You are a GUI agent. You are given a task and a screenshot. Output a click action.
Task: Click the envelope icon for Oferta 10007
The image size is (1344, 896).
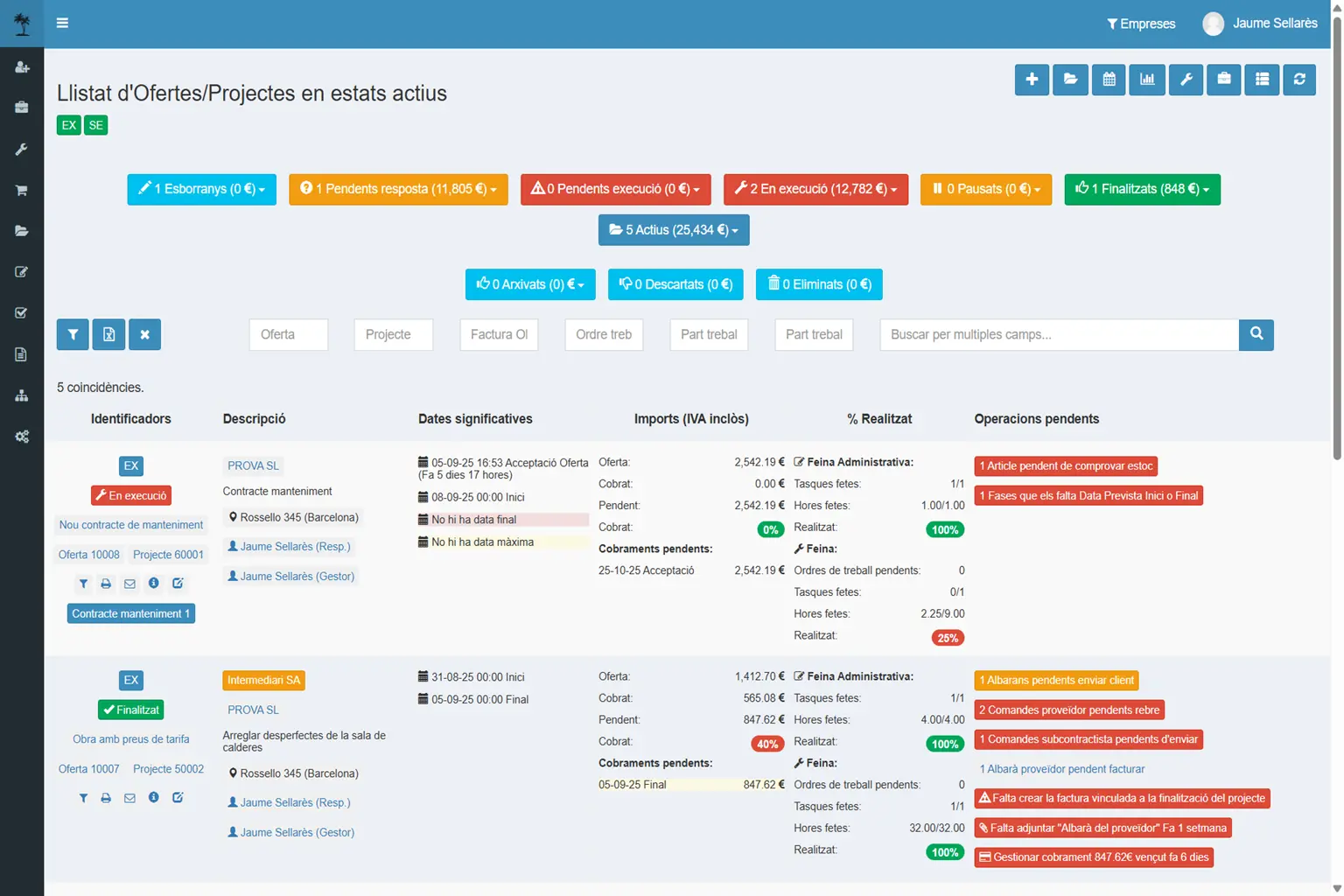(x=129, y=798)
